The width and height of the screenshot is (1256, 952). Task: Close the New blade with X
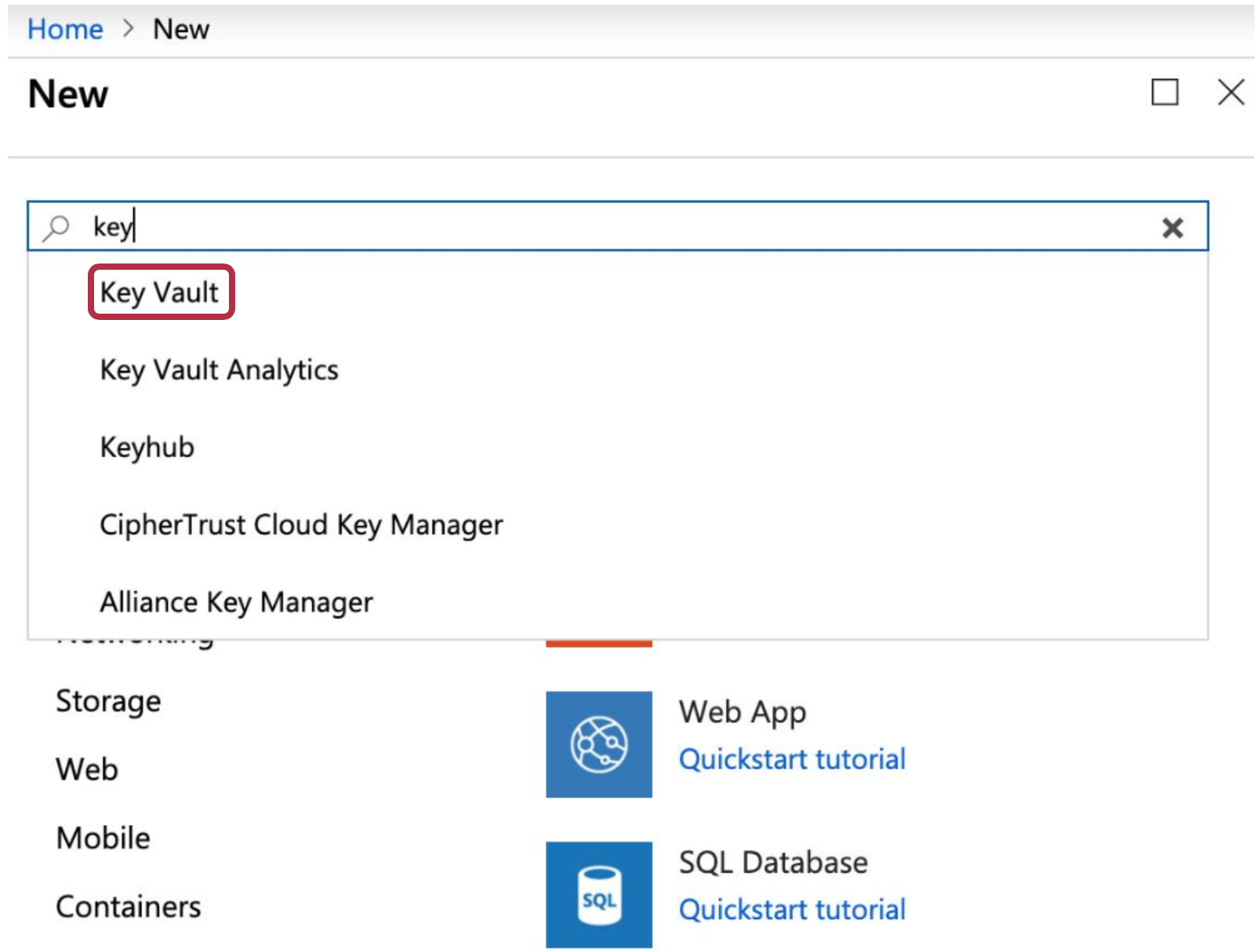pyautogui.click(x=1231, y=92)
